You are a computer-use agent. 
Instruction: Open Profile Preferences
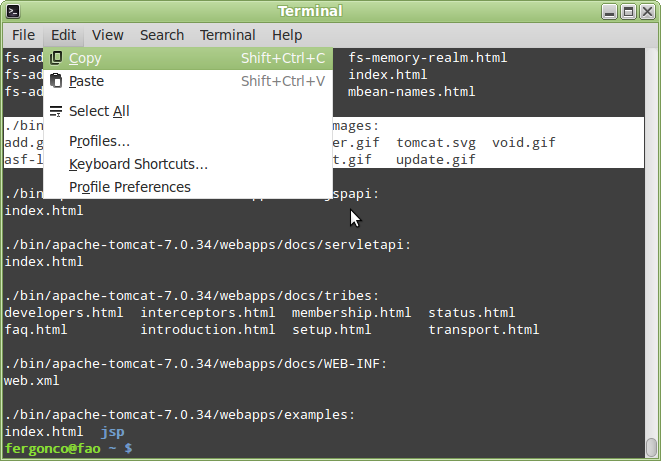tap(188, 187)
